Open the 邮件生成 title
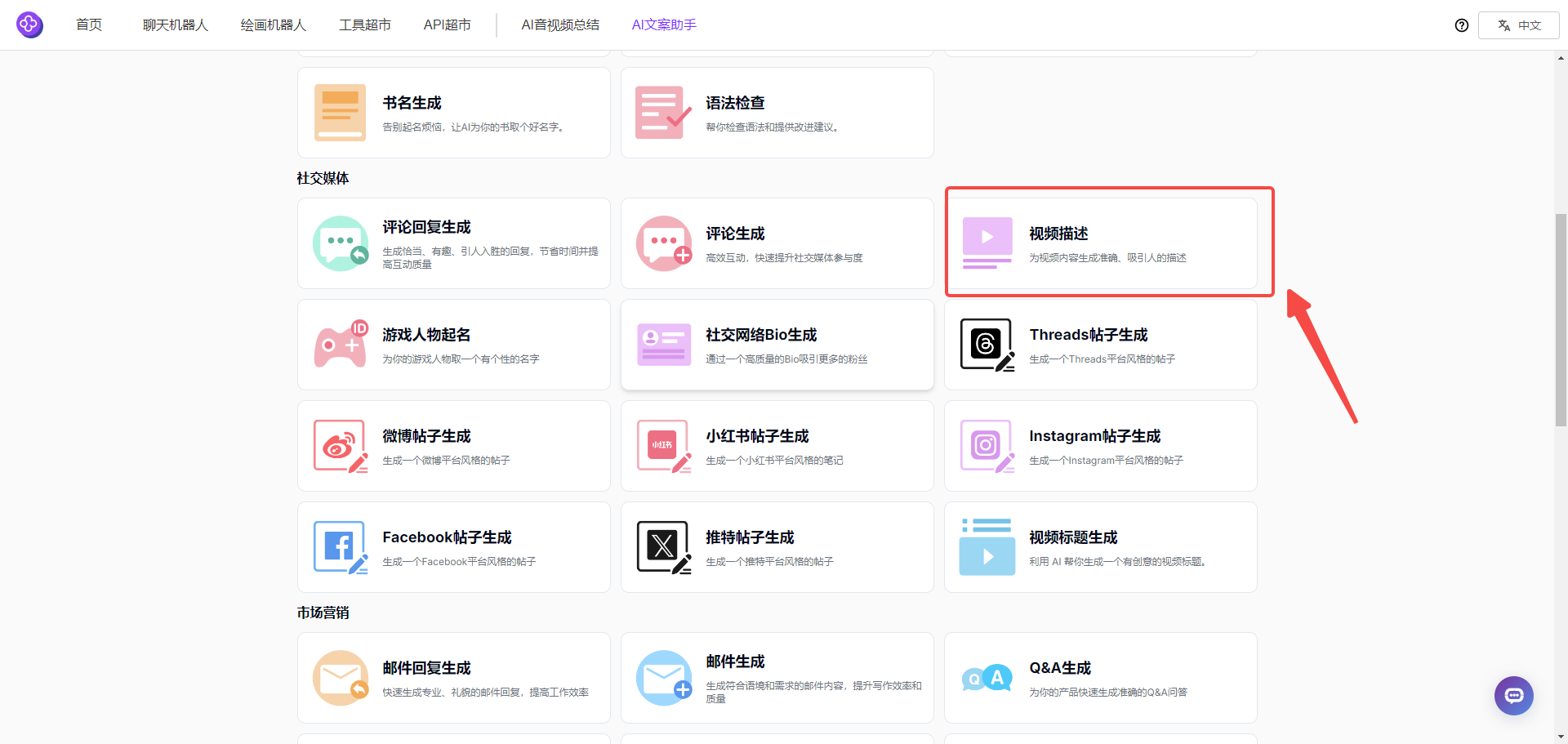The image size is (1568, 744). [x=736, y=662]
